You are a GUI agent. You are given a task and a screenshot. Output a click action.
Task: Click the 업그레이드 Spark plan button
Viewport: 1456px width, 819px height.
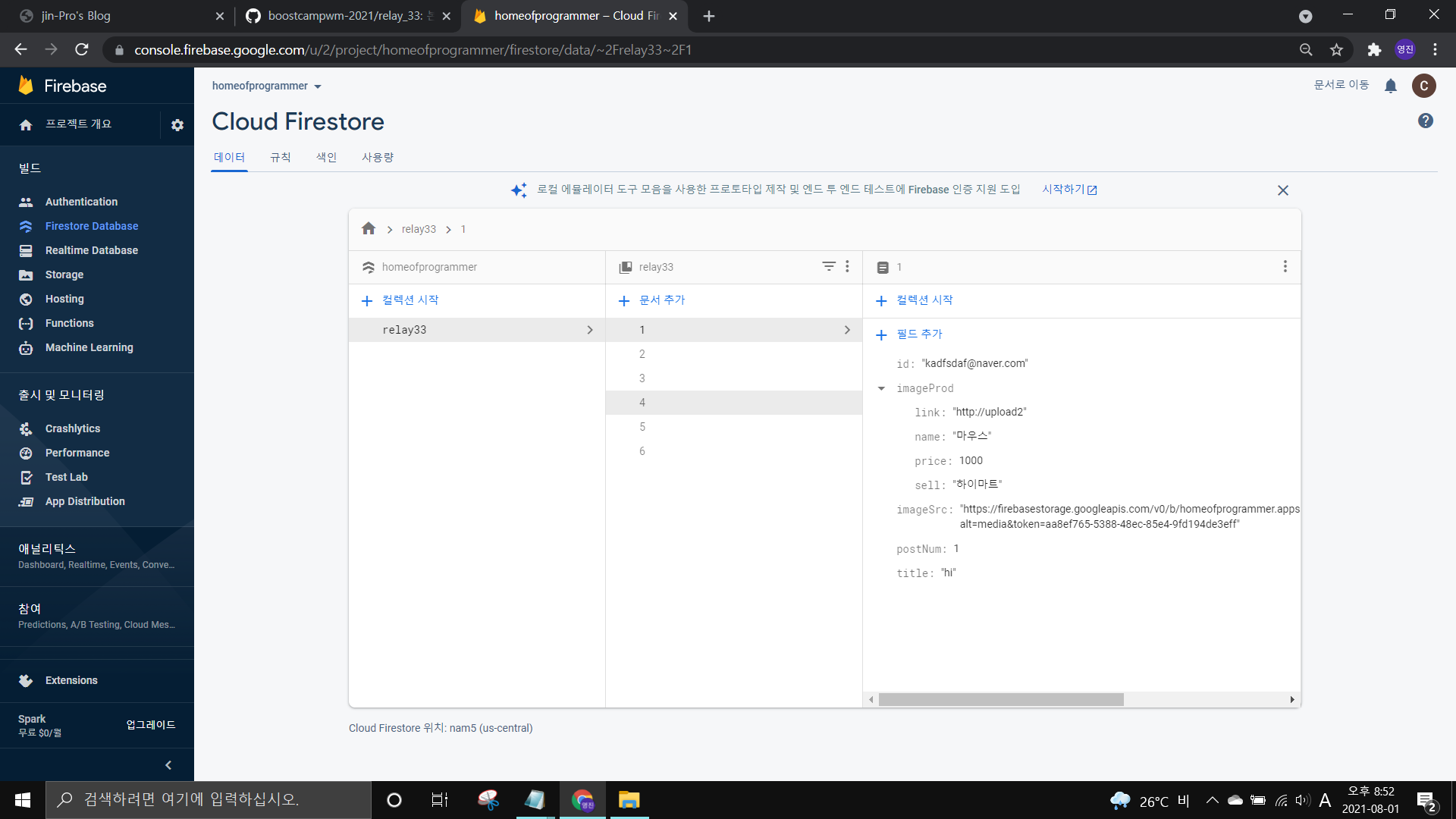150,725
